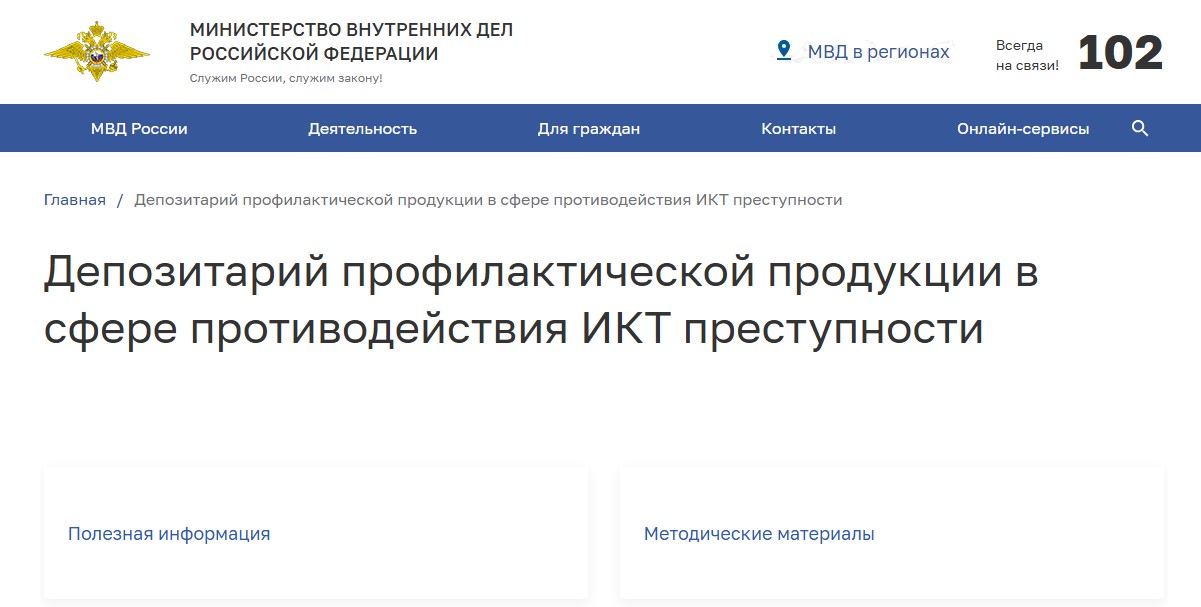Viewport: 1201px width, 607px height.
Task: Open the Полезная информация link
Action: coord(169,534)
